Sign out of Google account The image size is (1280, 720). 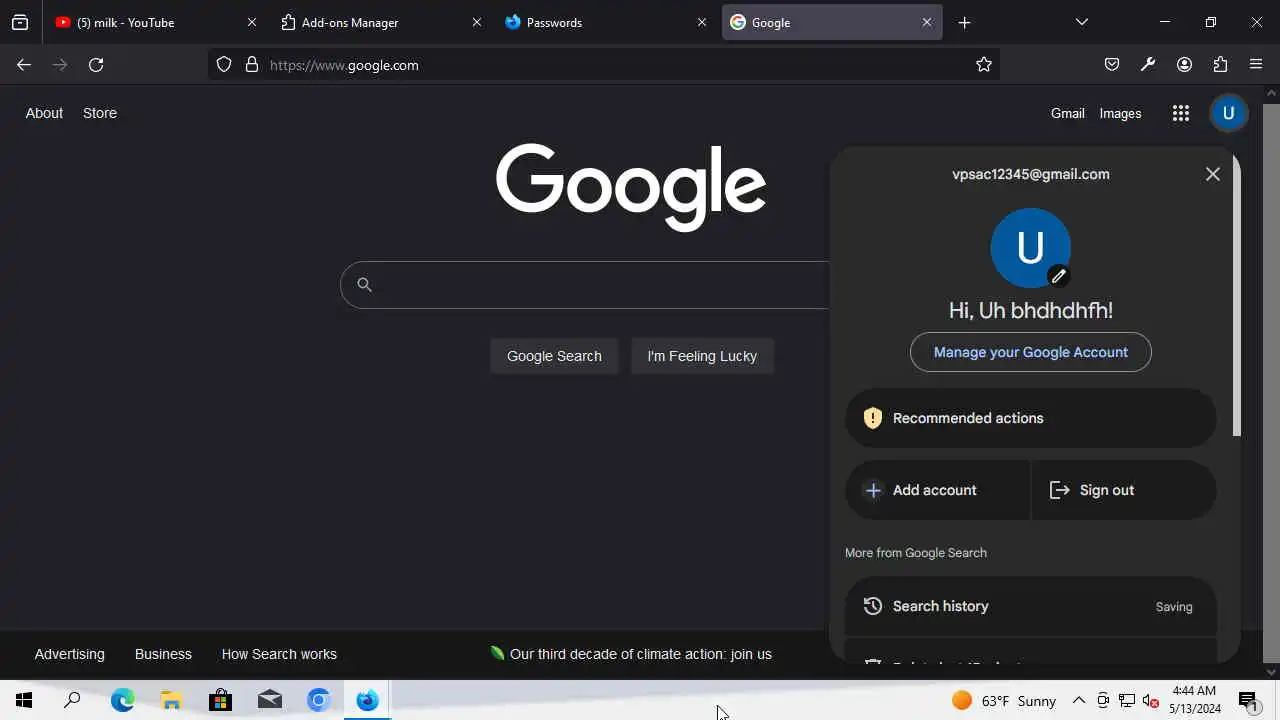coord(1124,490)
